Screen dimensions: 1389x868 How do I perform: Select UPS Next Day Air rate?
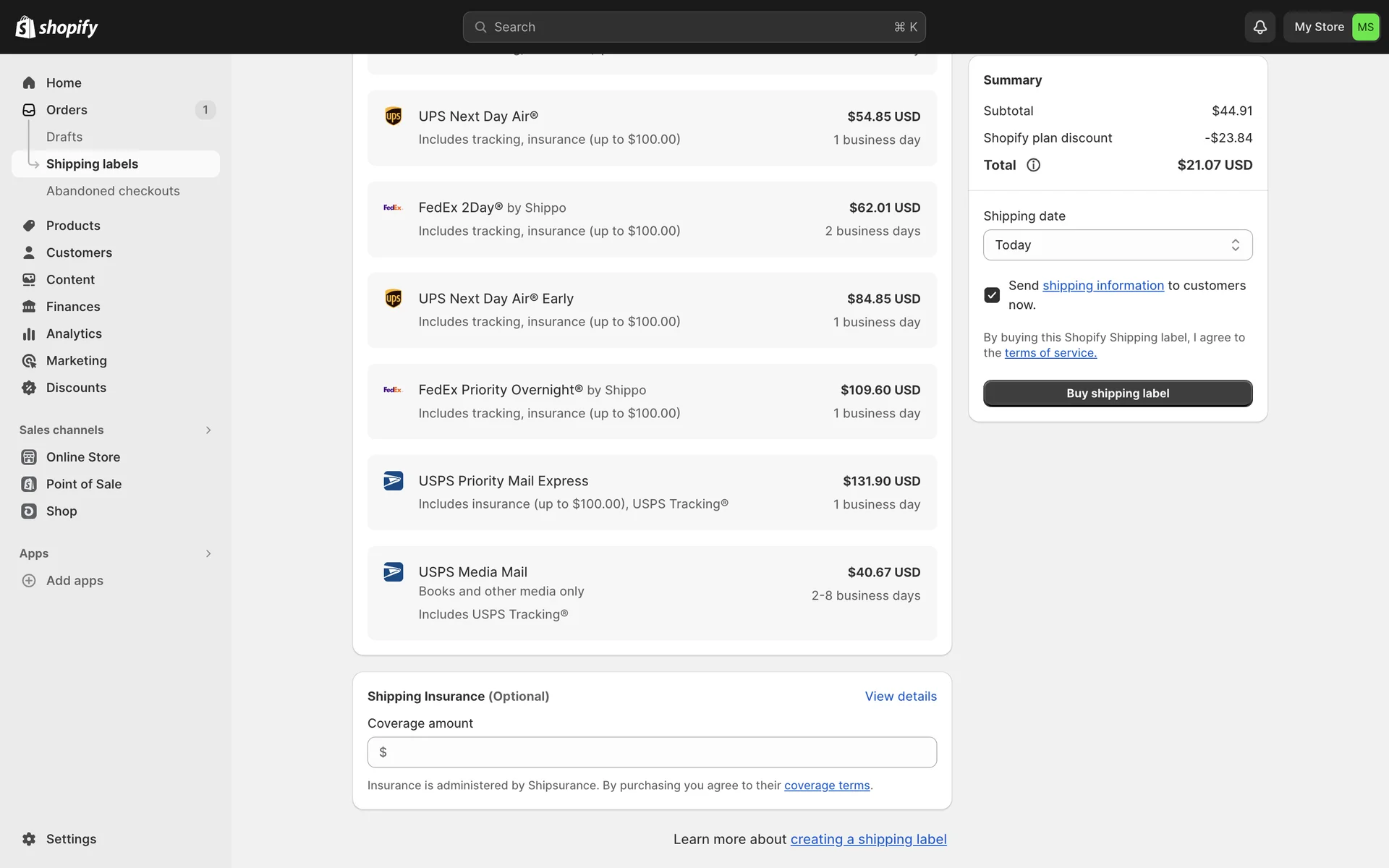tap(651, 127)
